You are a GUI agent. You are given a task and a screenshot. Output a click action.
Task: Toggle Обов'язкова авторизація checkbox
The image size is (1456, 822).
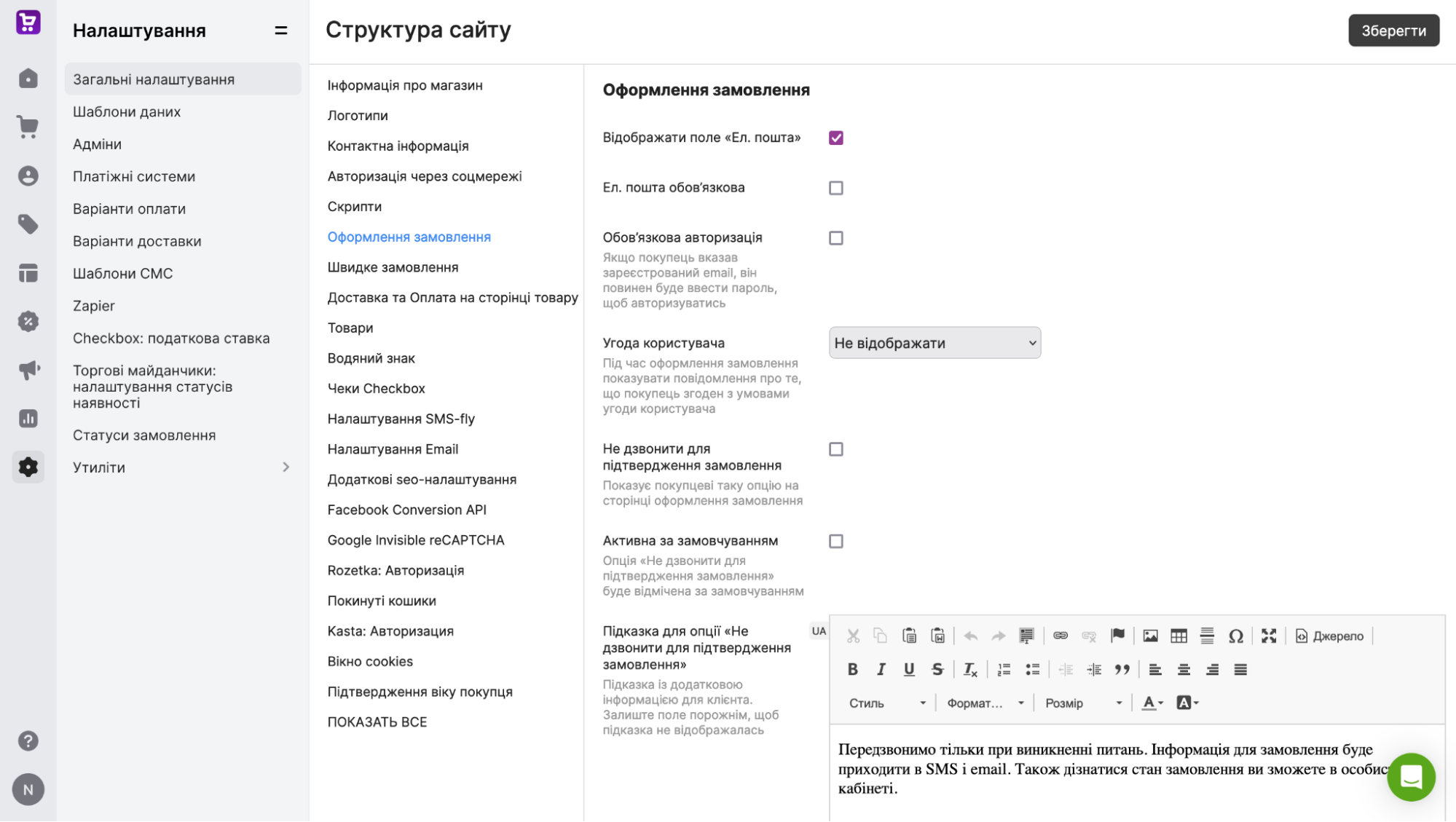pos(836,239)
